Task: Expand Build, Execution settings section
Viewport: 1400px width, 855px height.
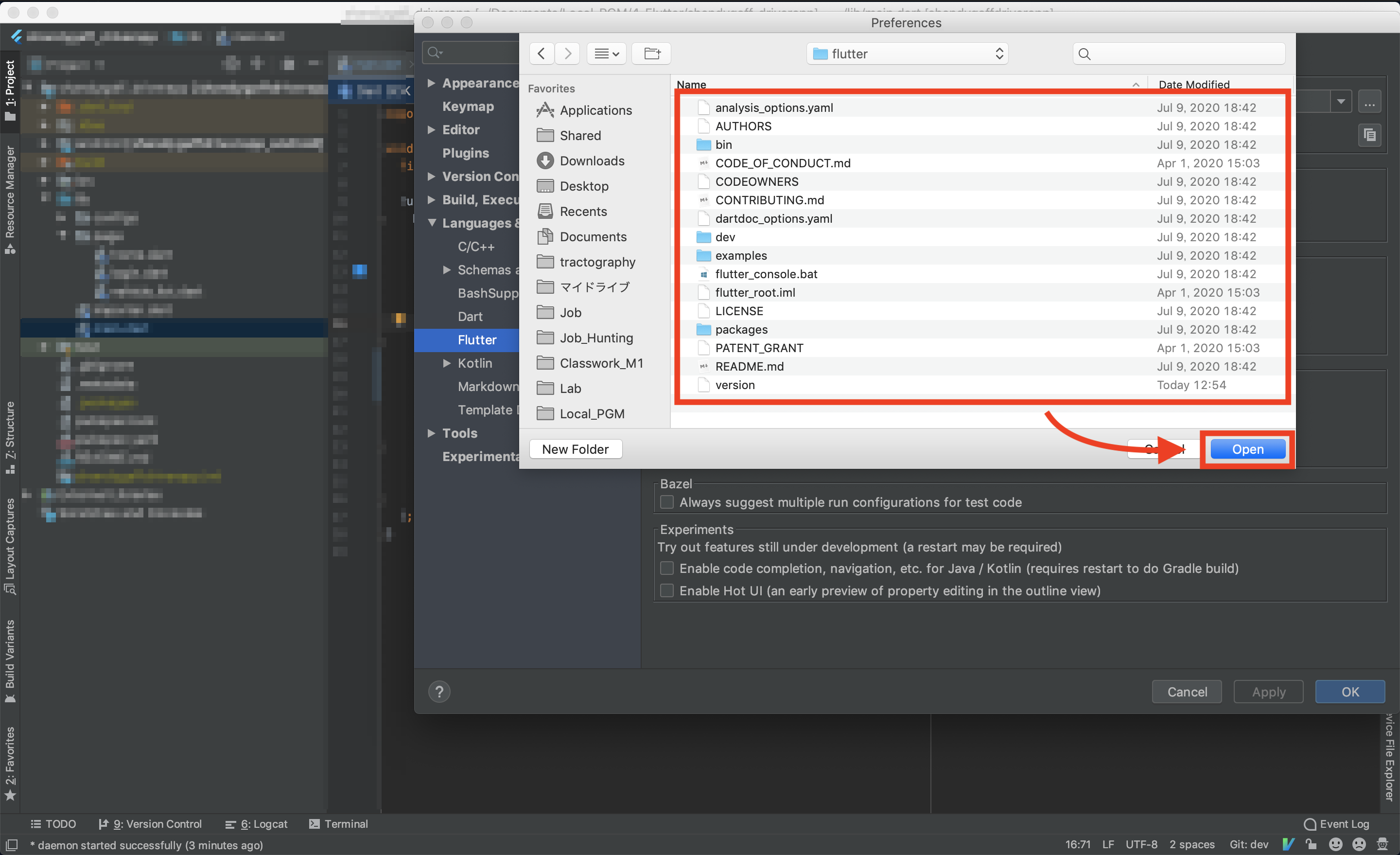Action: 431,199
